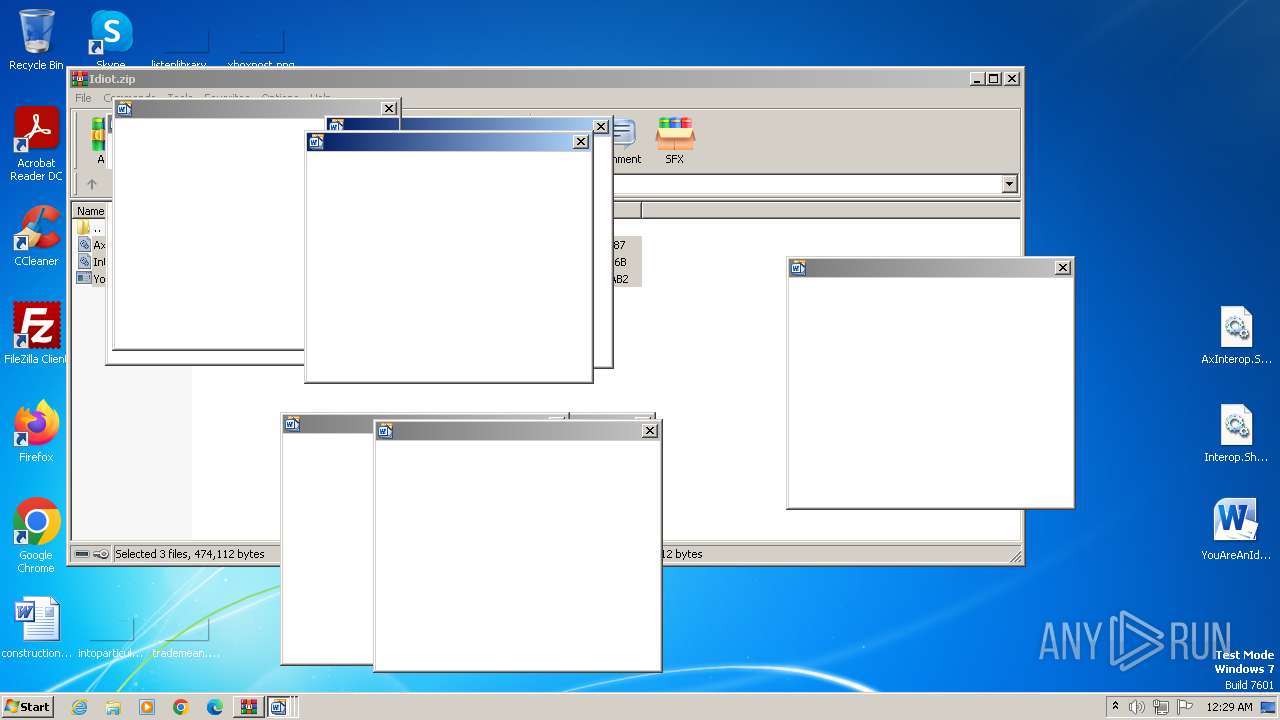This screenshot has width=1280, height=720.
Task: Click 'Selected 3 files, 474,112 bytes' status text
Action: (190, 554)
